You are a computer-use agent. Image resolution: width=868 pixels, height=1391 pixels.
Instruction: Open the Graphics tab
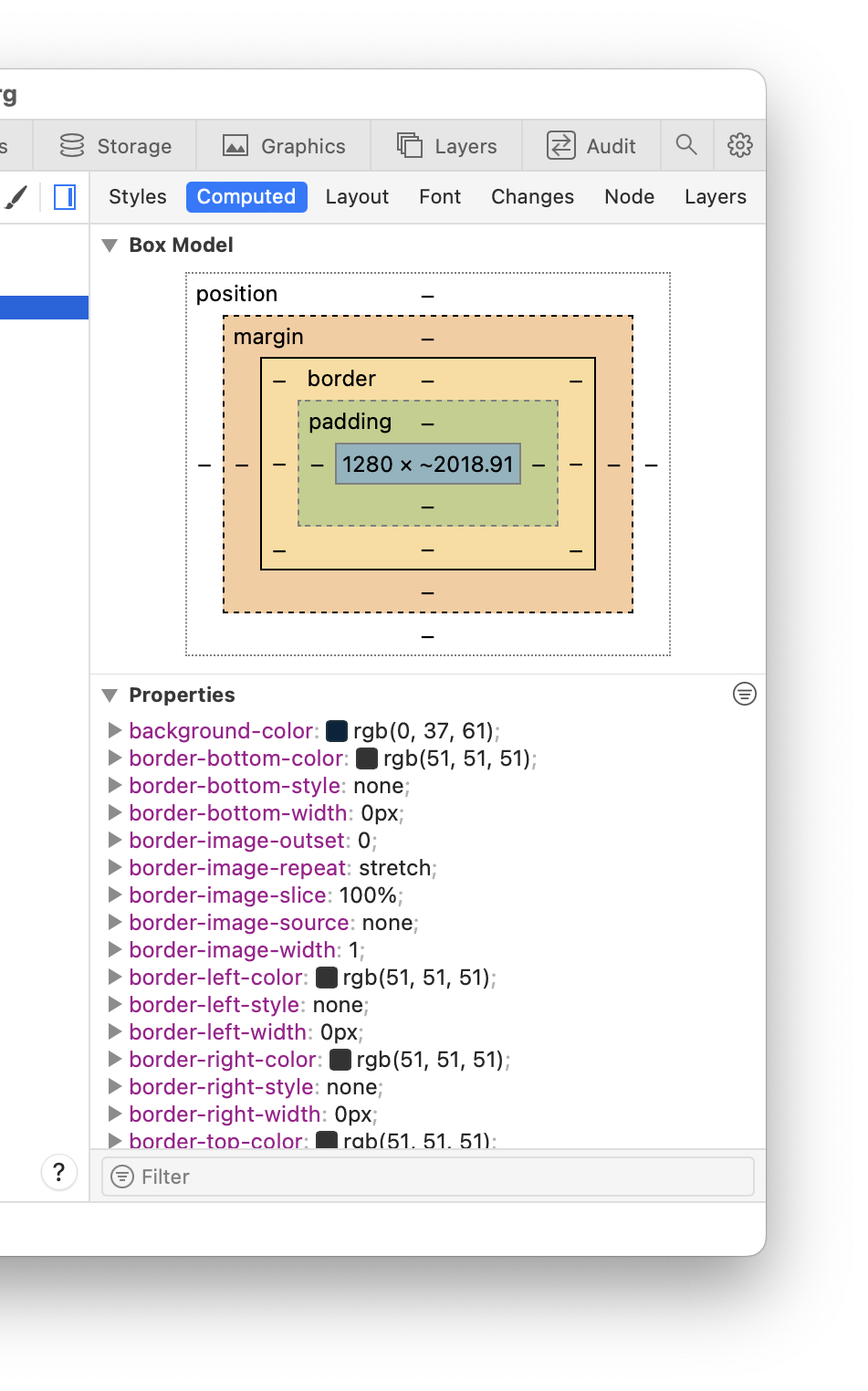pos(284,146)
